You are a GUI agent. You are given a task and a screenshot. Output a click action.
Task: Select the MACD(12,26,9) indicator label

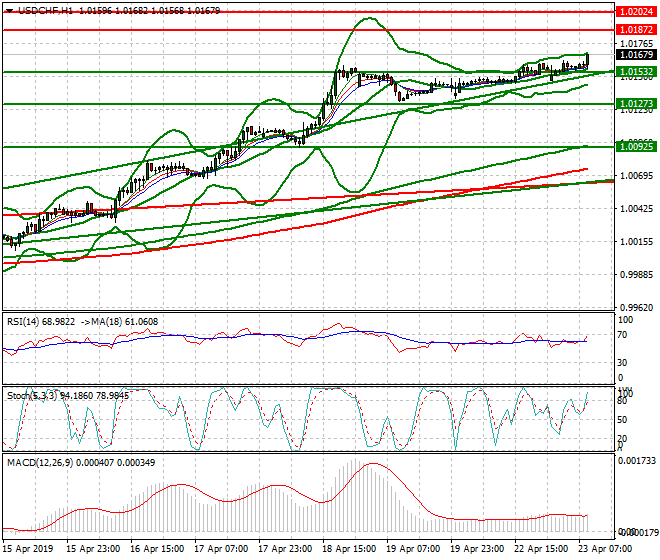[x=40, y=462]
